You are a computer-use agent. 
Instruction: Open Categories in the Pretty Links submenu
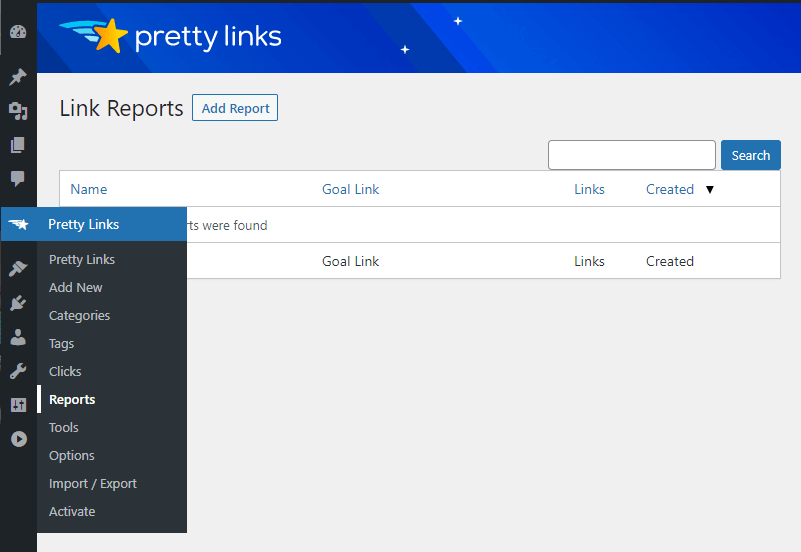point(80,316)
